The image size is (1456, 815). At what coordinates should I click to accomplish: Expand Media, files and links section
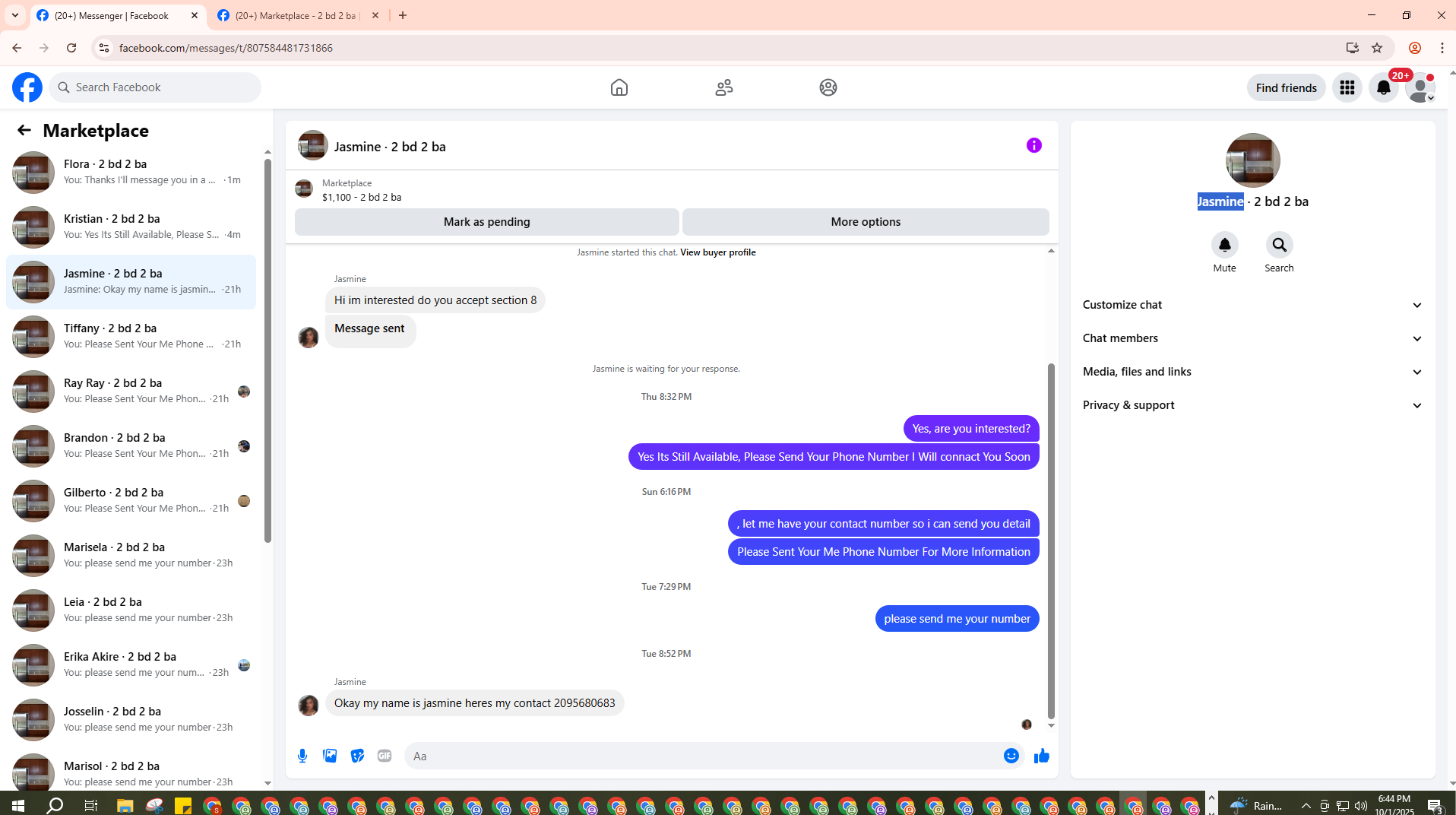(x=1253, y=372)
